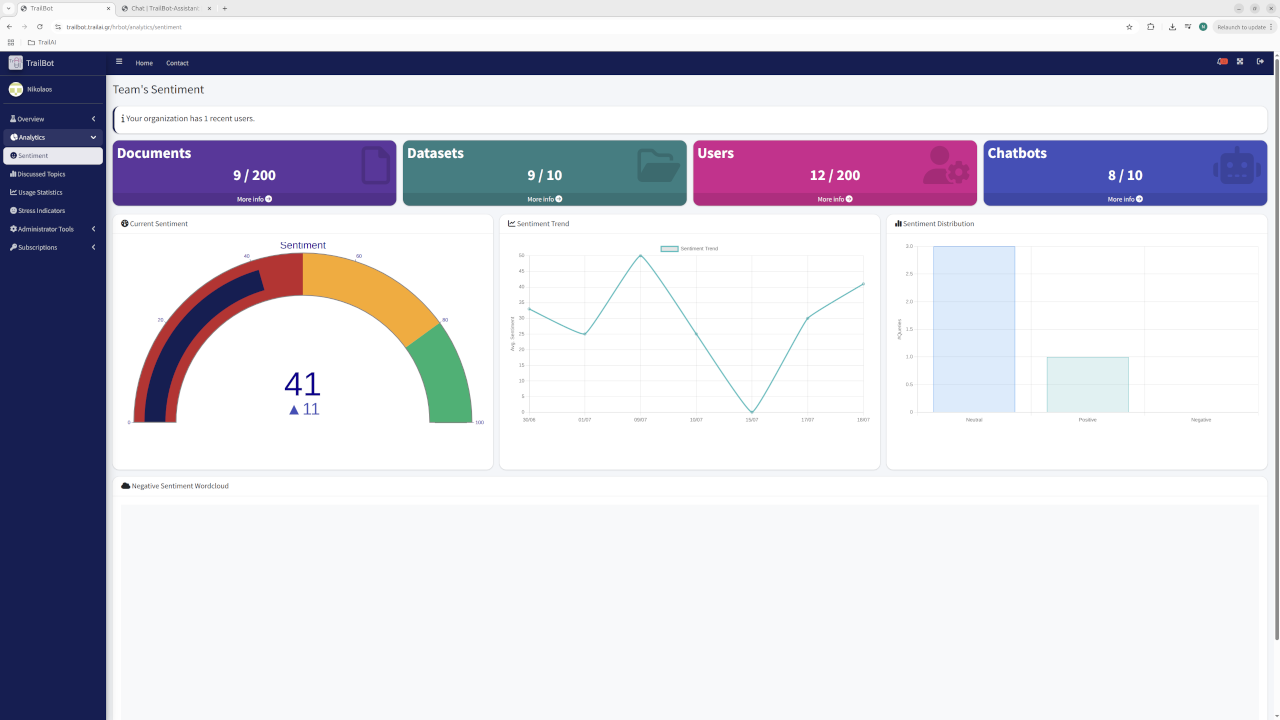Open the browser downloads icon
This screenshot has width=1280, height=720.
(x=1172, y=27)
